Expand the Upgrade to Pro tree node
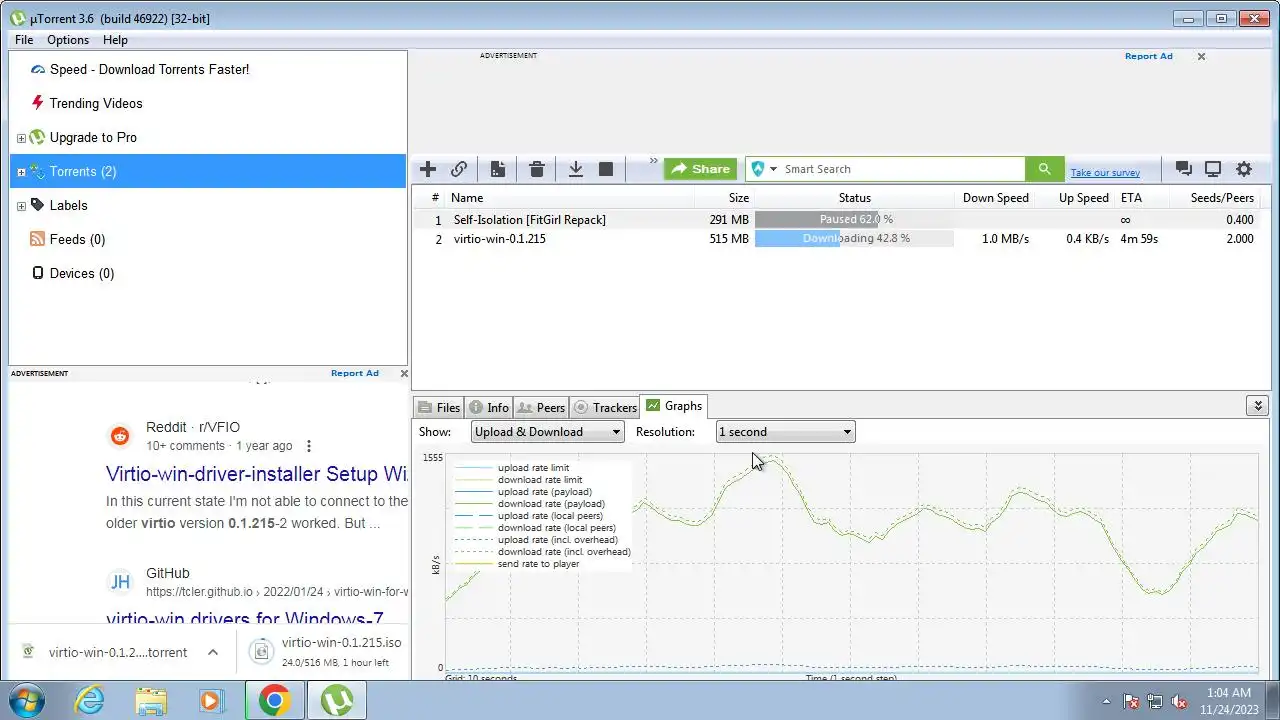The image size is (1280, 720). (21, 138)
